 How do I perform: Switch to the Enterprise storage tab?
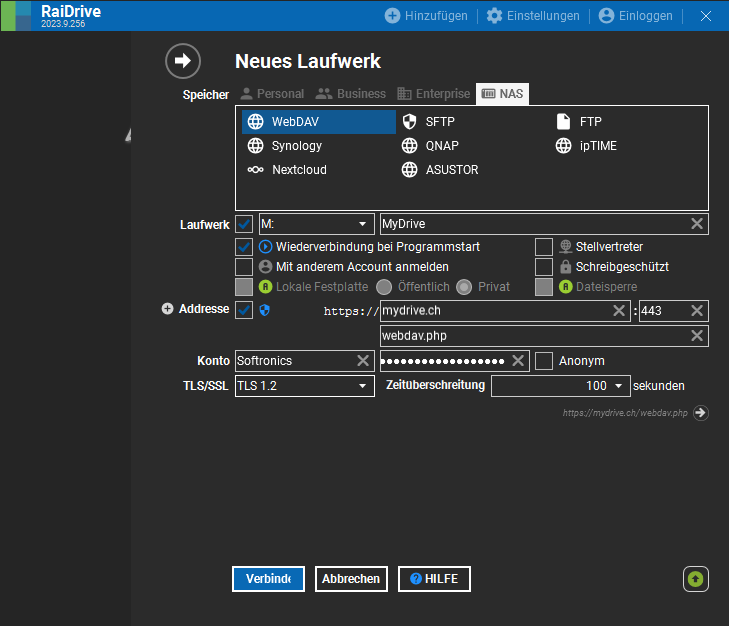click(434, 94)
